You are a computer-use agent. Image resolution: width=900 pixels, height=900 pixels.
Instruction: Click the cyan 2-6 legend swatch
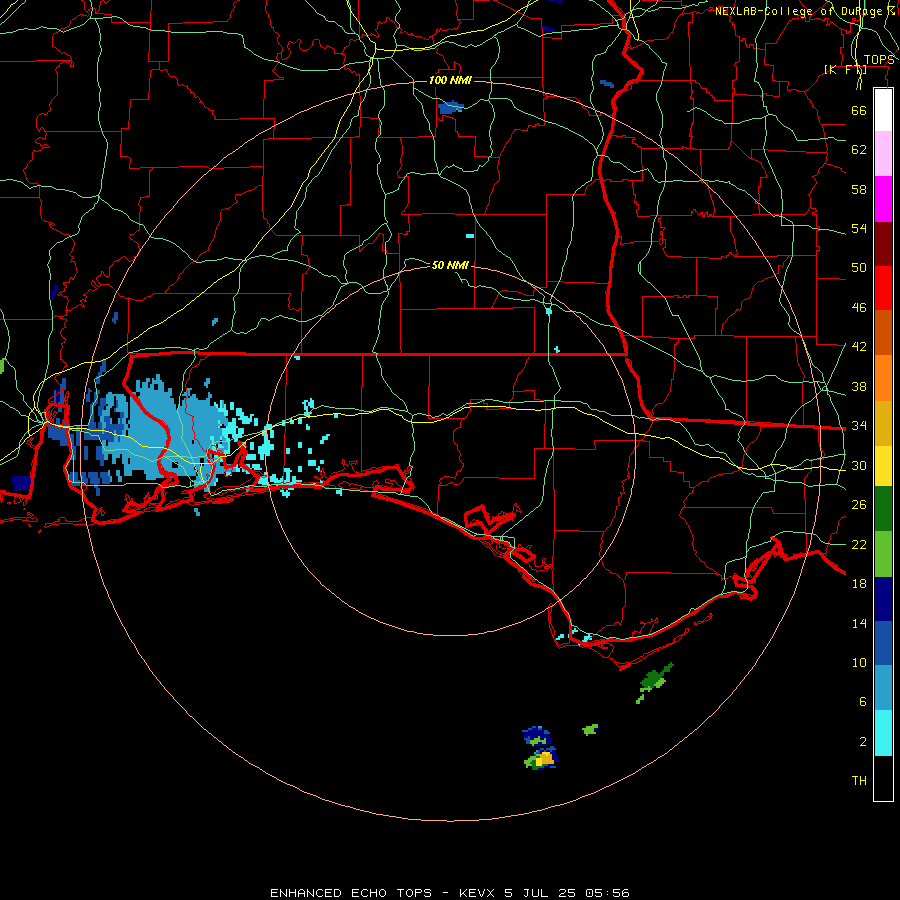[883, 733]
